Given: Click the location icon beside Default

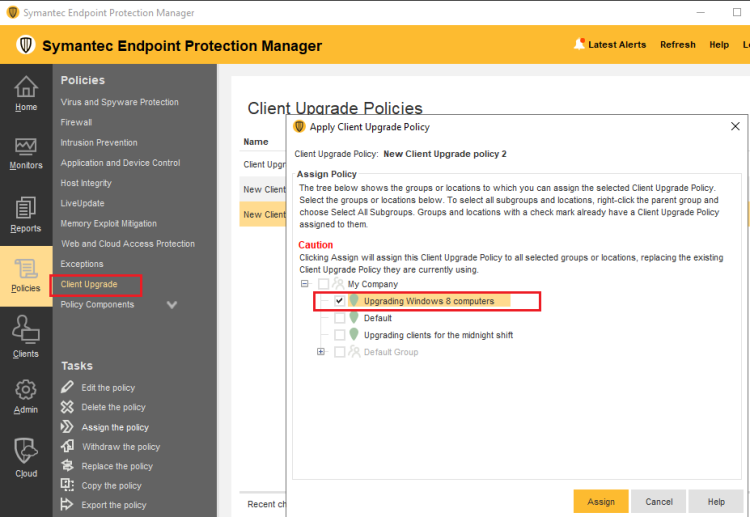Looking at the screenshot, I should click(x=354, y=318).
